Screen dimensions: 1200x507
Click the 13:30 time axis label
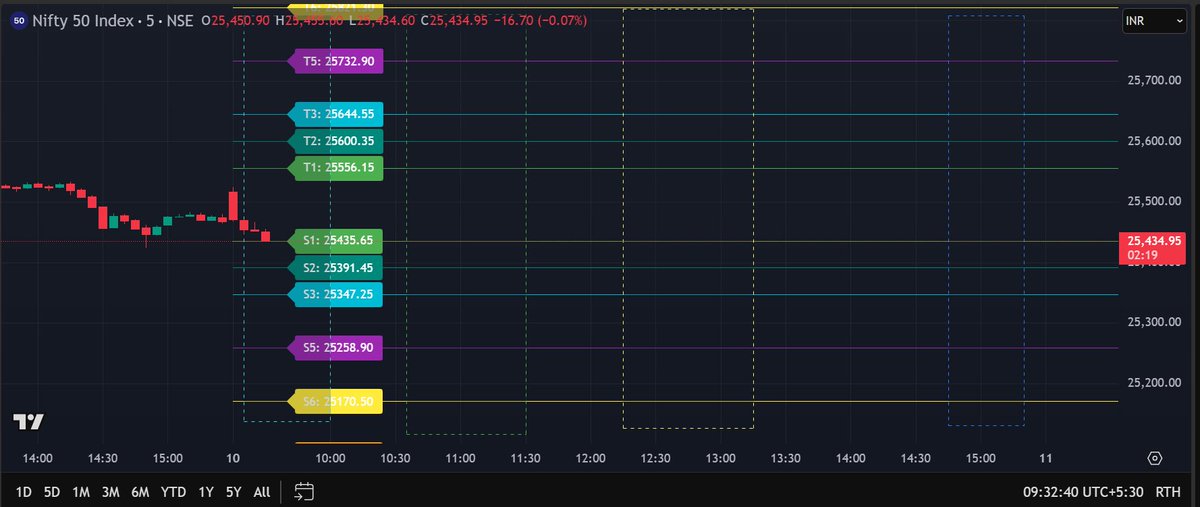(x=785, y=458)
